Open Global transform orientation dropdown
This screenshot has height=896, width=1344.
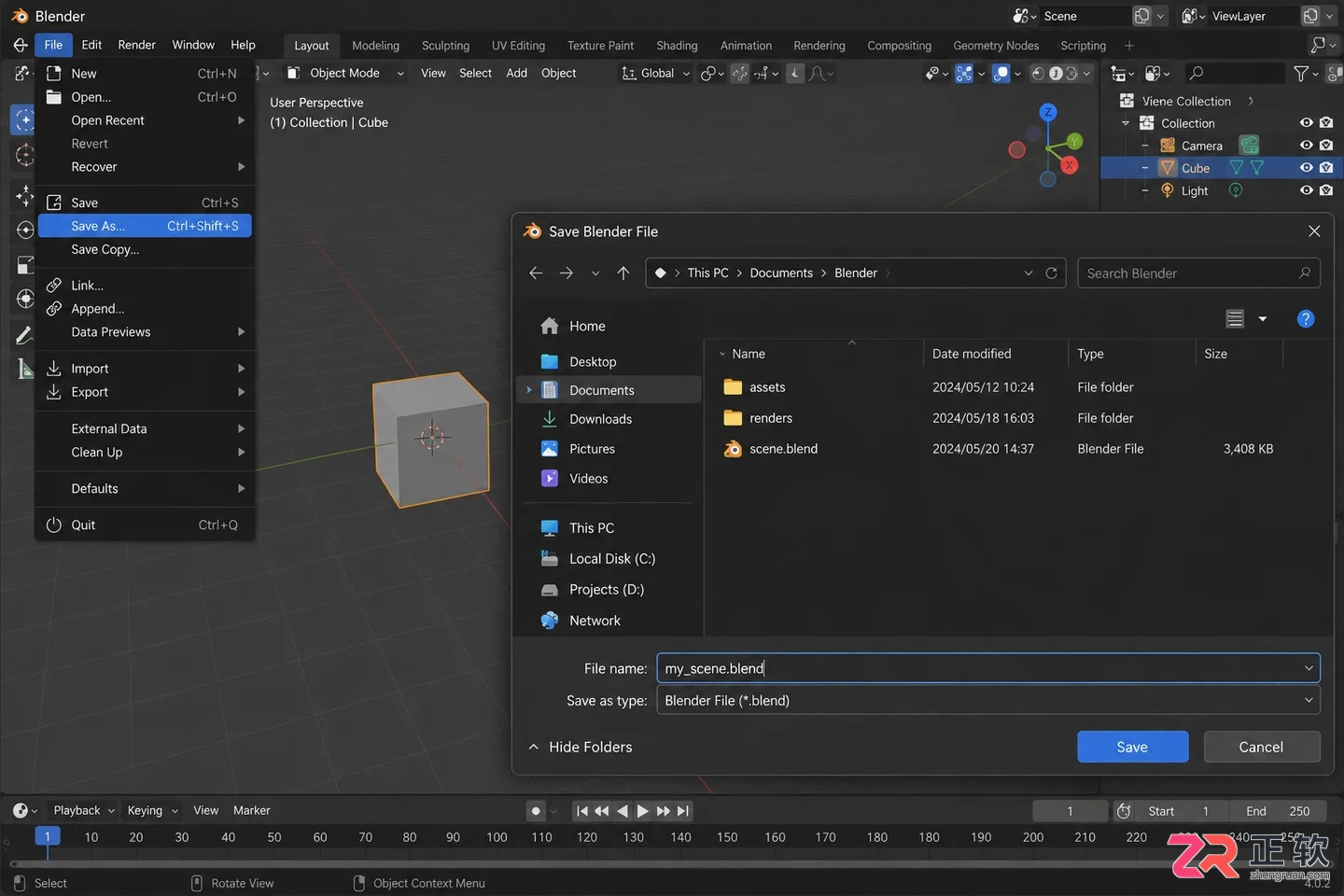point(656,73)
